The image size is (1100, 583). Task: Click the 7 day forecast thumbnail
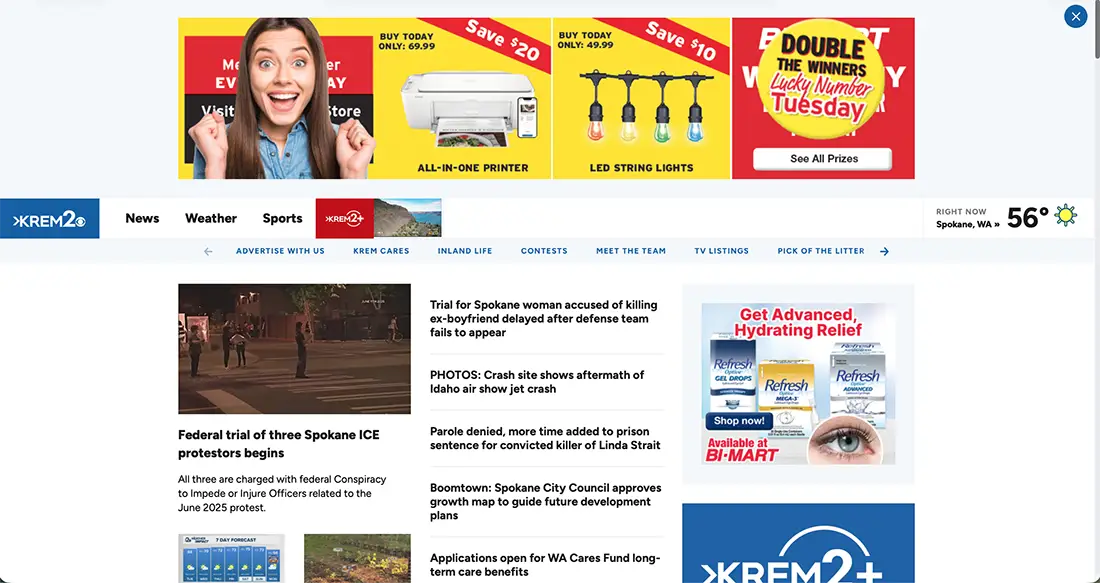click(x=232, y=558)
